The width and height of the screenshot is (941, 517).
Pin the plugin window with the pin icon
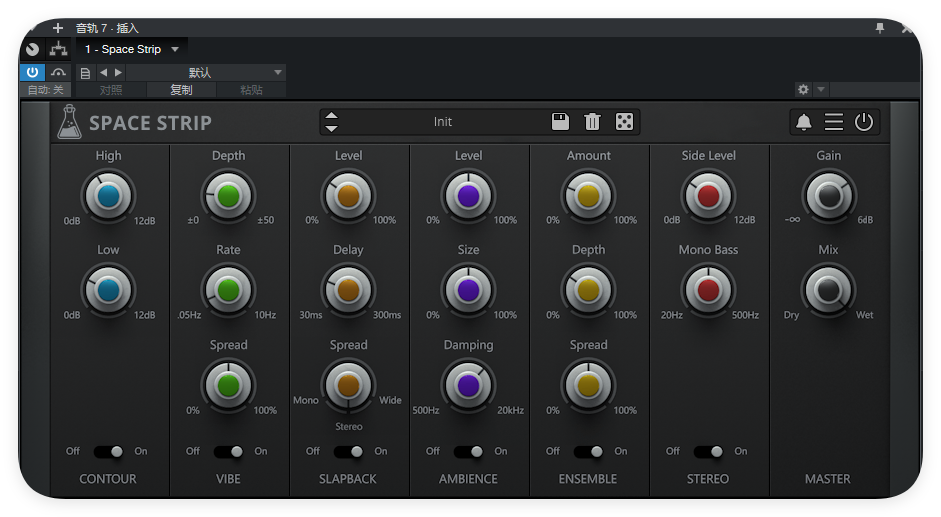880,28
